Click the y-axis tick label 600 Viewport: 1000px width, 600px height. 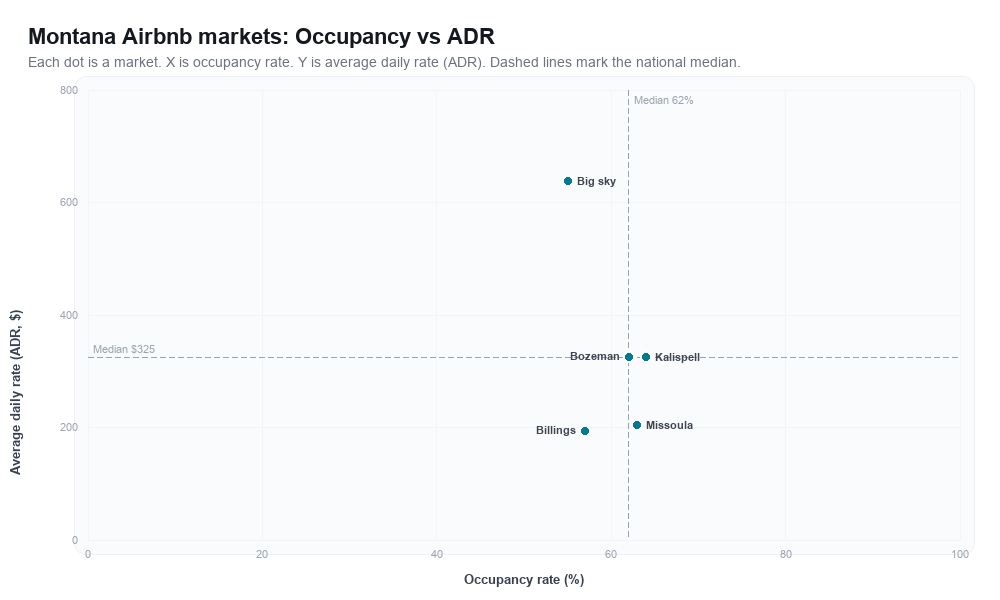[x=69, y=203]
